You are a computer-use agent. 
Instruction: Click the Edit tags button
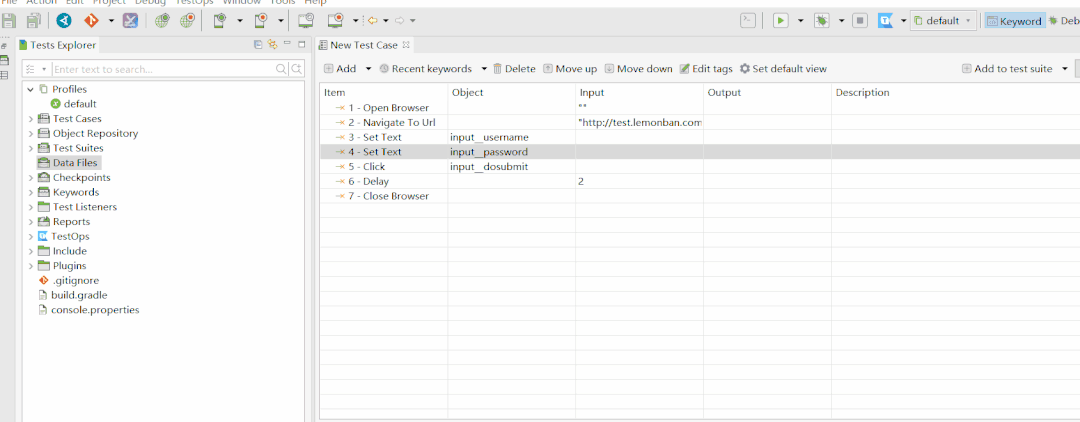coord(706,69)
